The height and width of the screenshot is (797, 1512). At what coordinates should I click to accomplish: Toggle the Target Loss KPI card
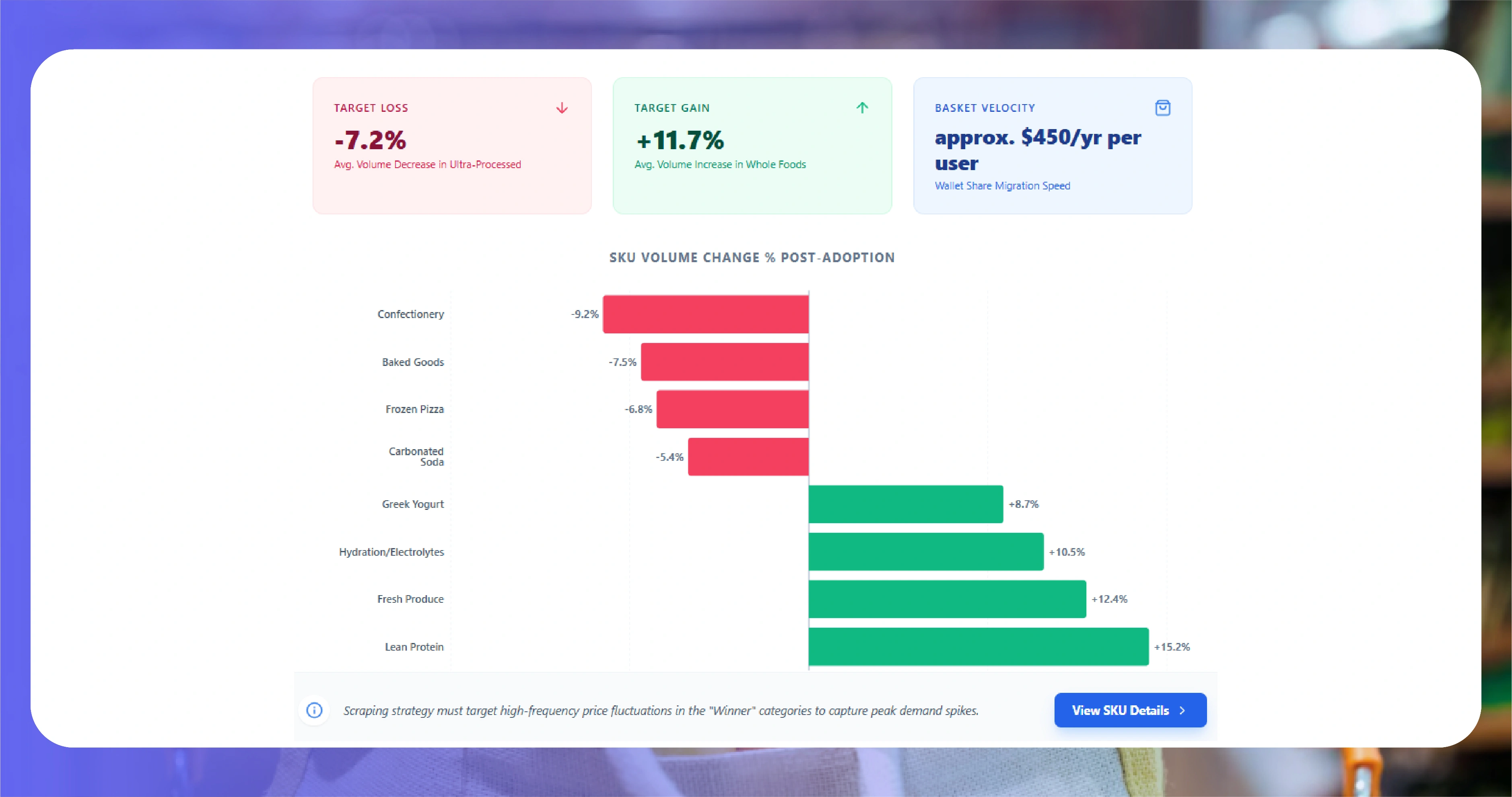(451, 146)
